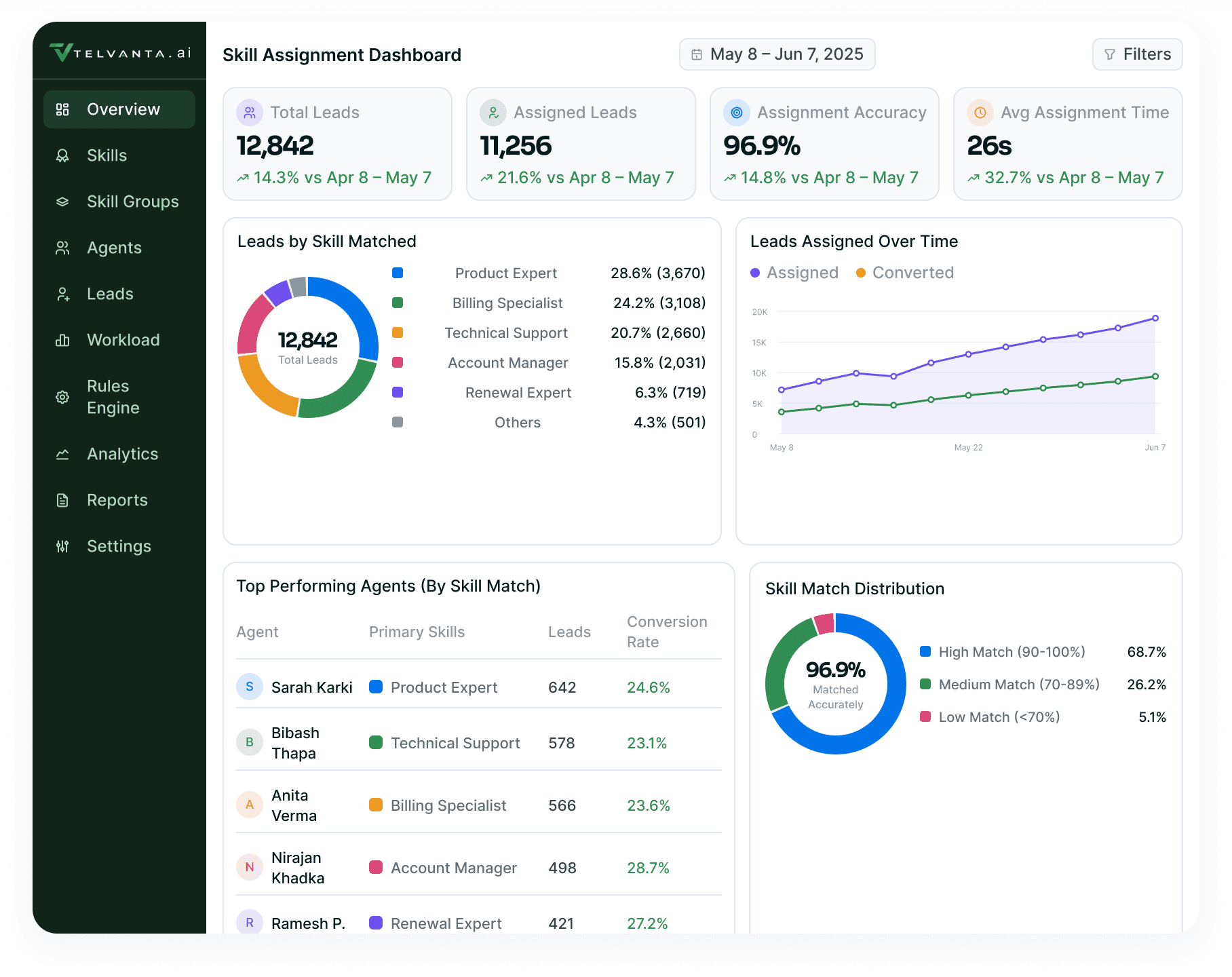Screen dimensions: 1232x977
Task: Open the Workload menu item
Action: (x=119, y=340)
